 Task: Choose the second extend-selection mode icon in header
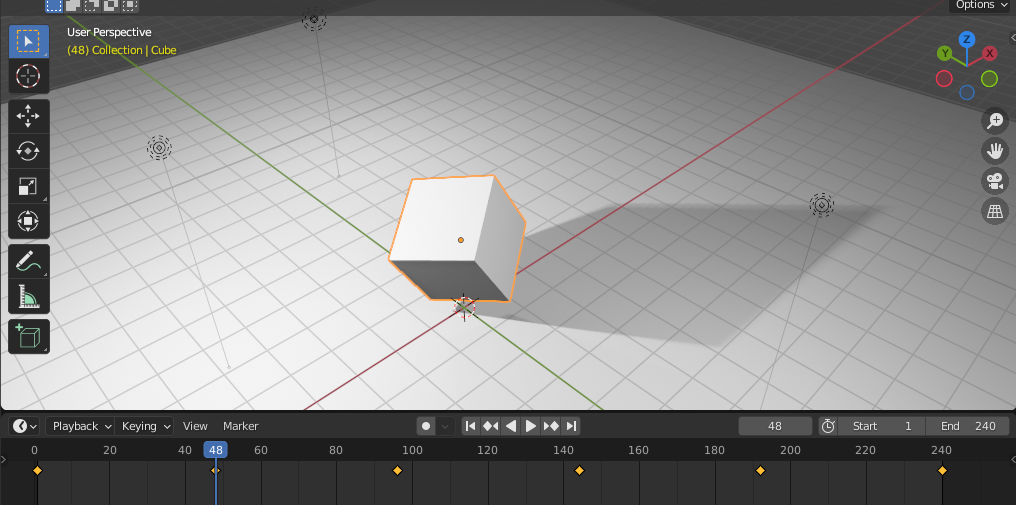pyautogui.click(x=73, y=5)
